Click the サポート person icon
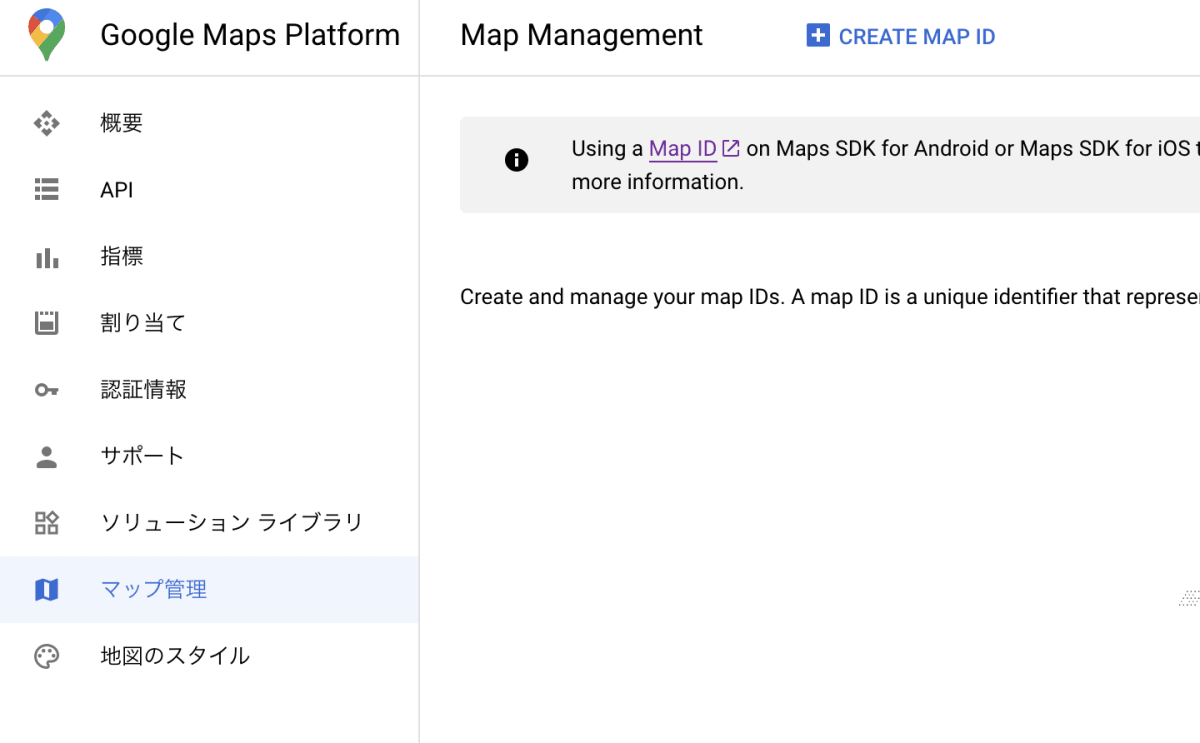Image resolution: width=1200 pixels, height=743 pixels. [47, 457]
